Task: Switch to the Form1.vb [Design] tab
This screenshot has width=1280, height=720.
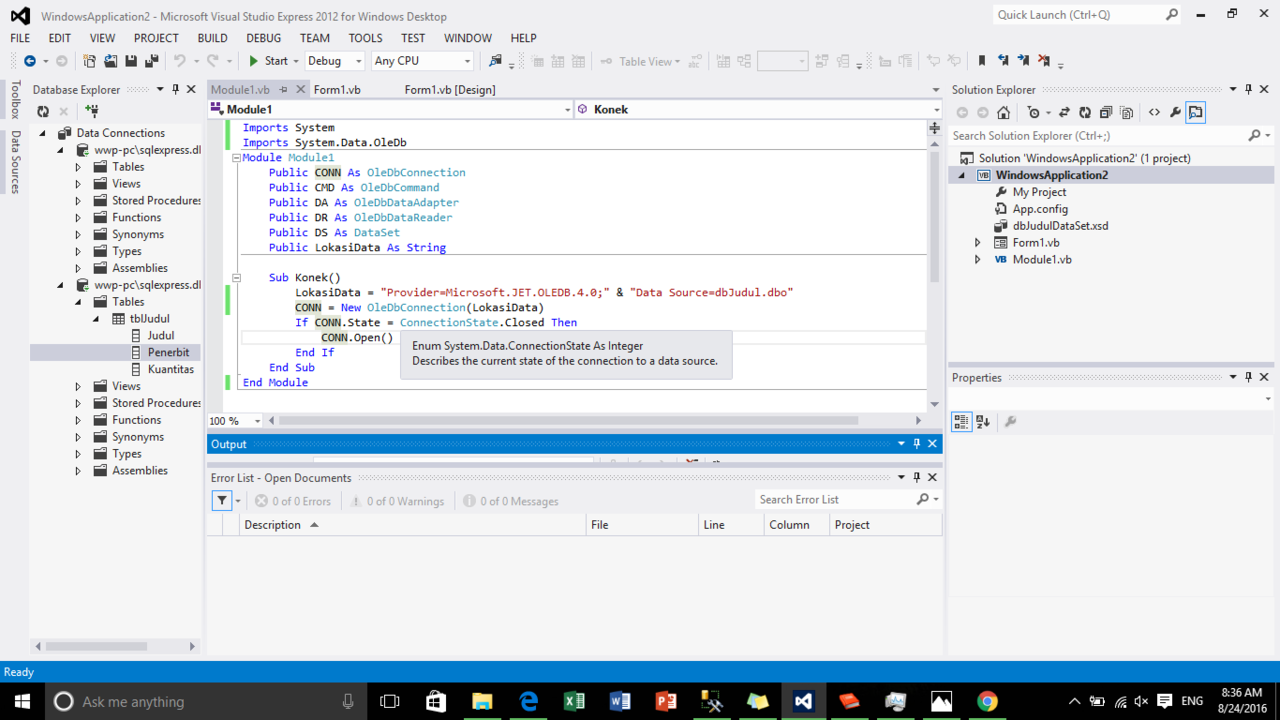Action: click(450, 90)
